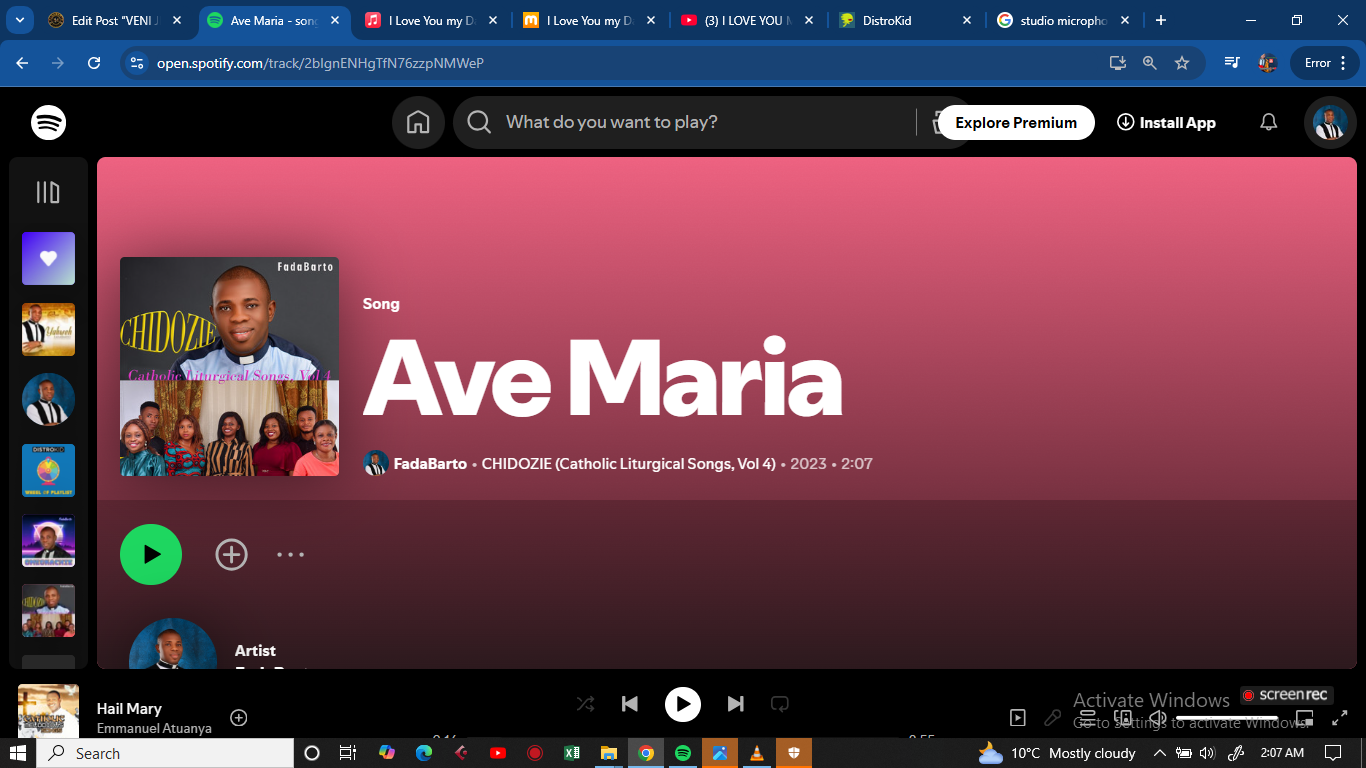Open Spotify from Windows taskbar
Viewport: 1366px width, 768px height.
tap(683, 753)
